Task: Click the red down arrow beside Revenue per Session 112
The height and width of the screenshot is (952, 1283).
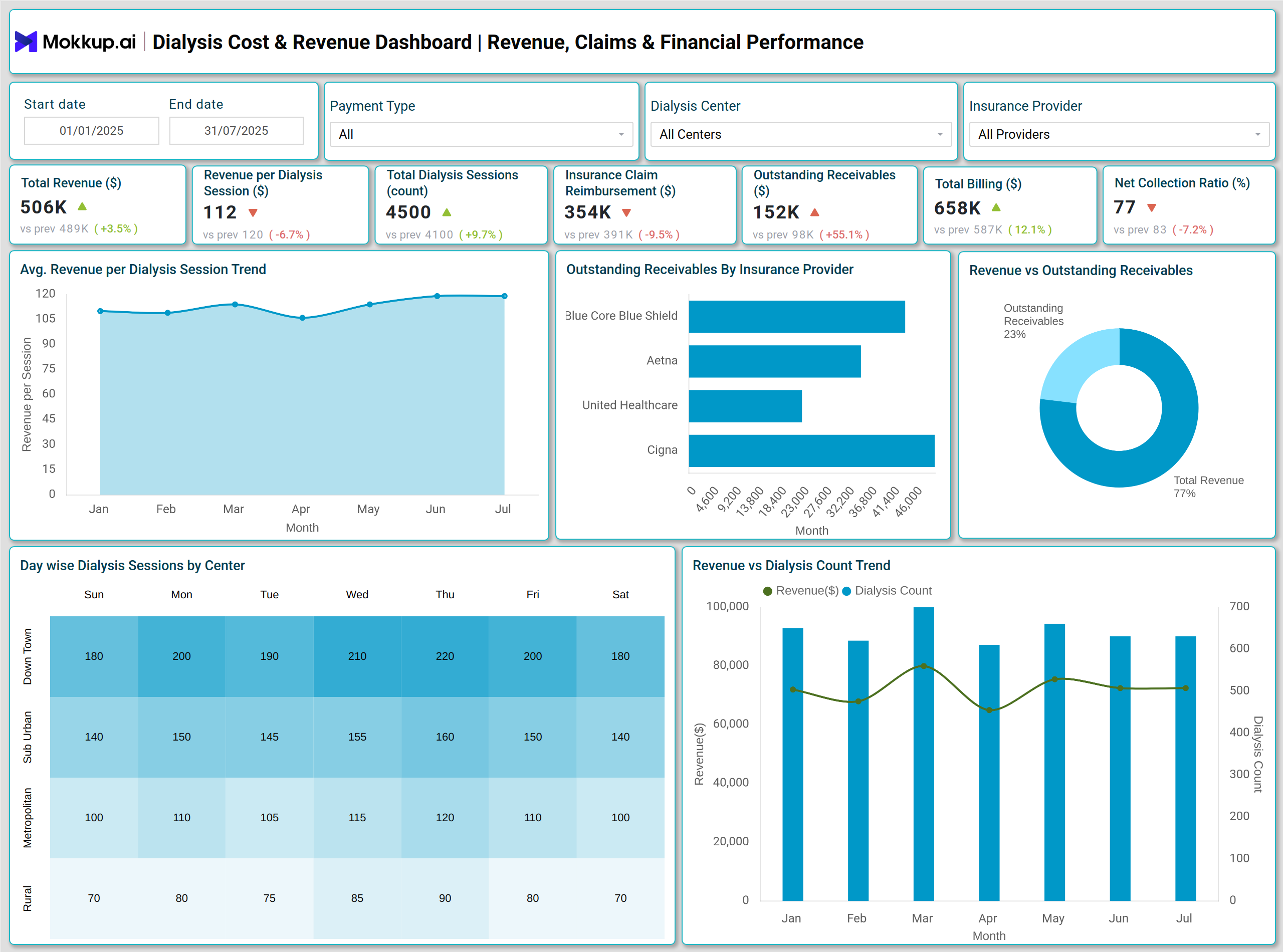Action: (x=253, y=212)
